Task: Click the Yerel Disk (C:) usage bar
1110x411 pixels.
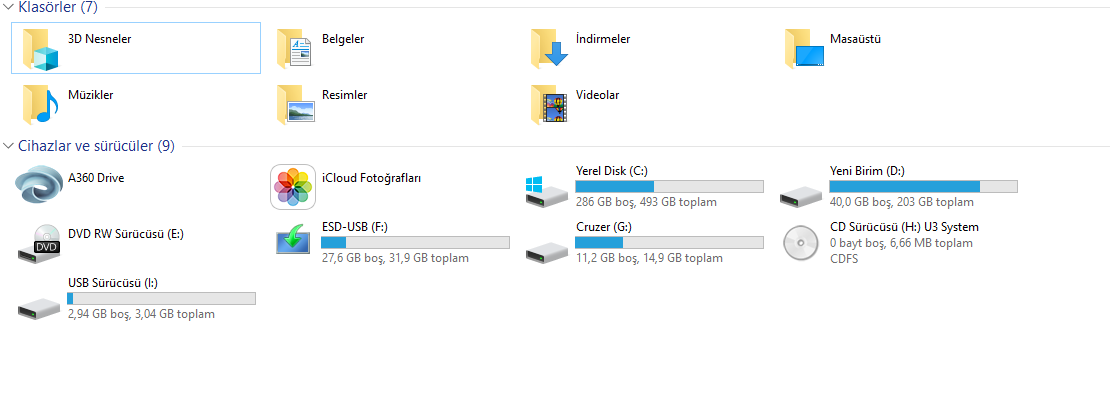Action: click(x=669, y=187)
